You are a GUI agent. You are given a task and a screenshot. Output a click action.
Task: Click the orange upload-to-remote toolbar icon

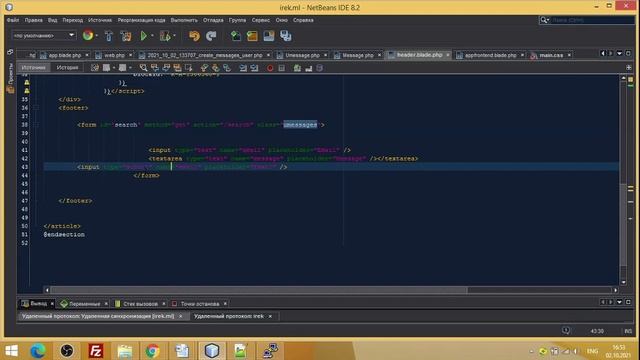point(252,36)
